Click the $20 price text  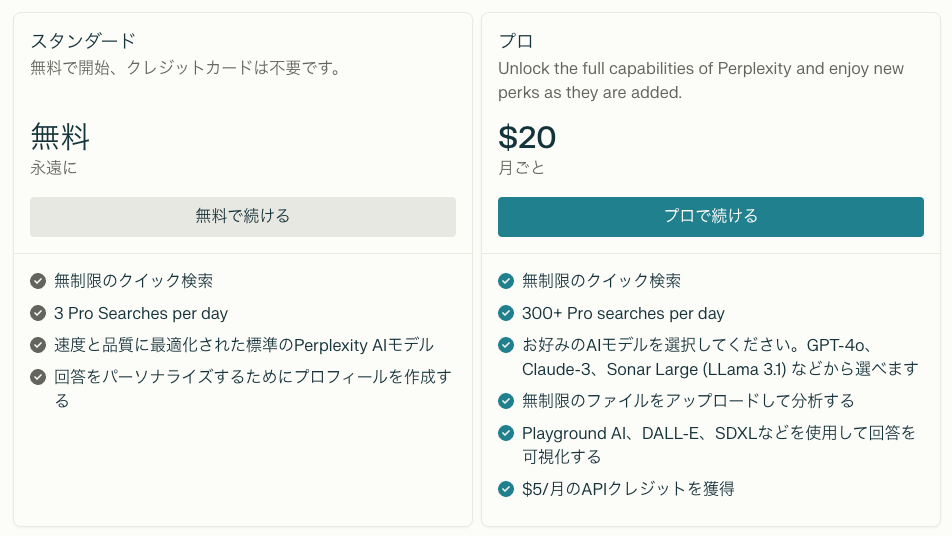point(527,137)
